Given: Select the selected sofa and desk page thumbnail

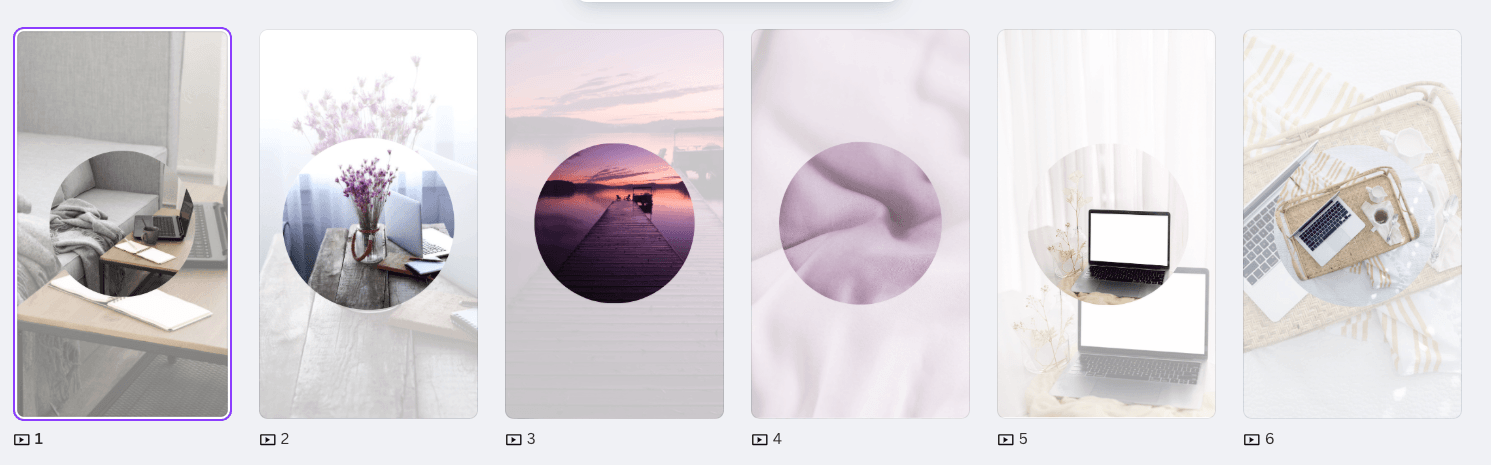Looking at the screenshot, I should pyautogui.click(x=122, y=224).
